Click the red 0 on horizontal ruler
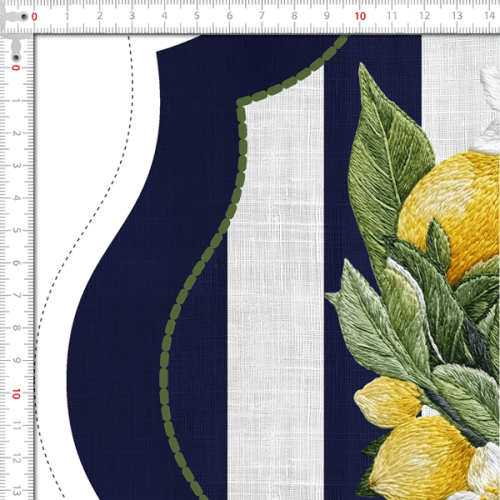500x500 pixels. 34,16
